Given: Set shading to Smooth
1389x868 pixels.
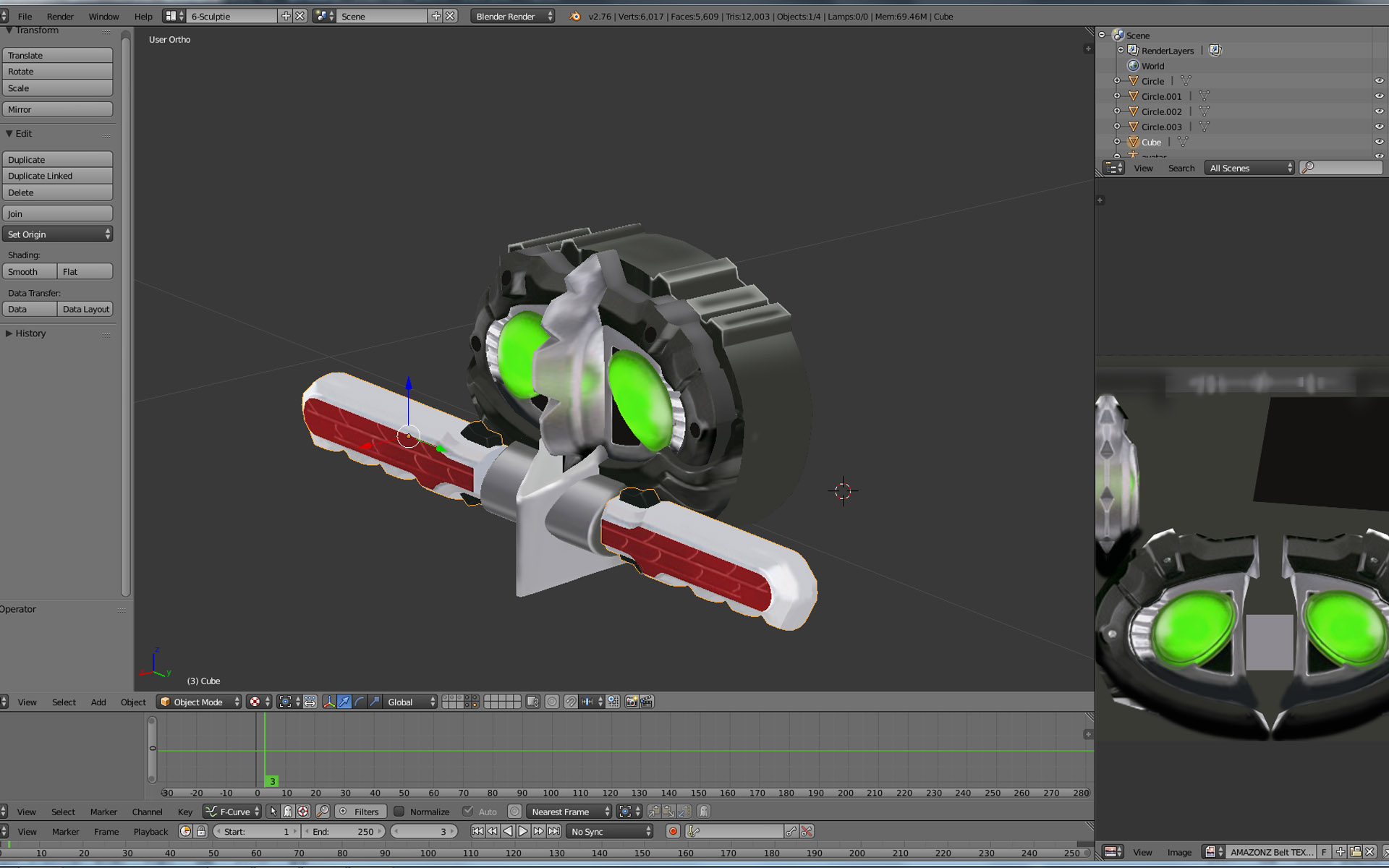Looking at the screenshot, I should point(30,271).
